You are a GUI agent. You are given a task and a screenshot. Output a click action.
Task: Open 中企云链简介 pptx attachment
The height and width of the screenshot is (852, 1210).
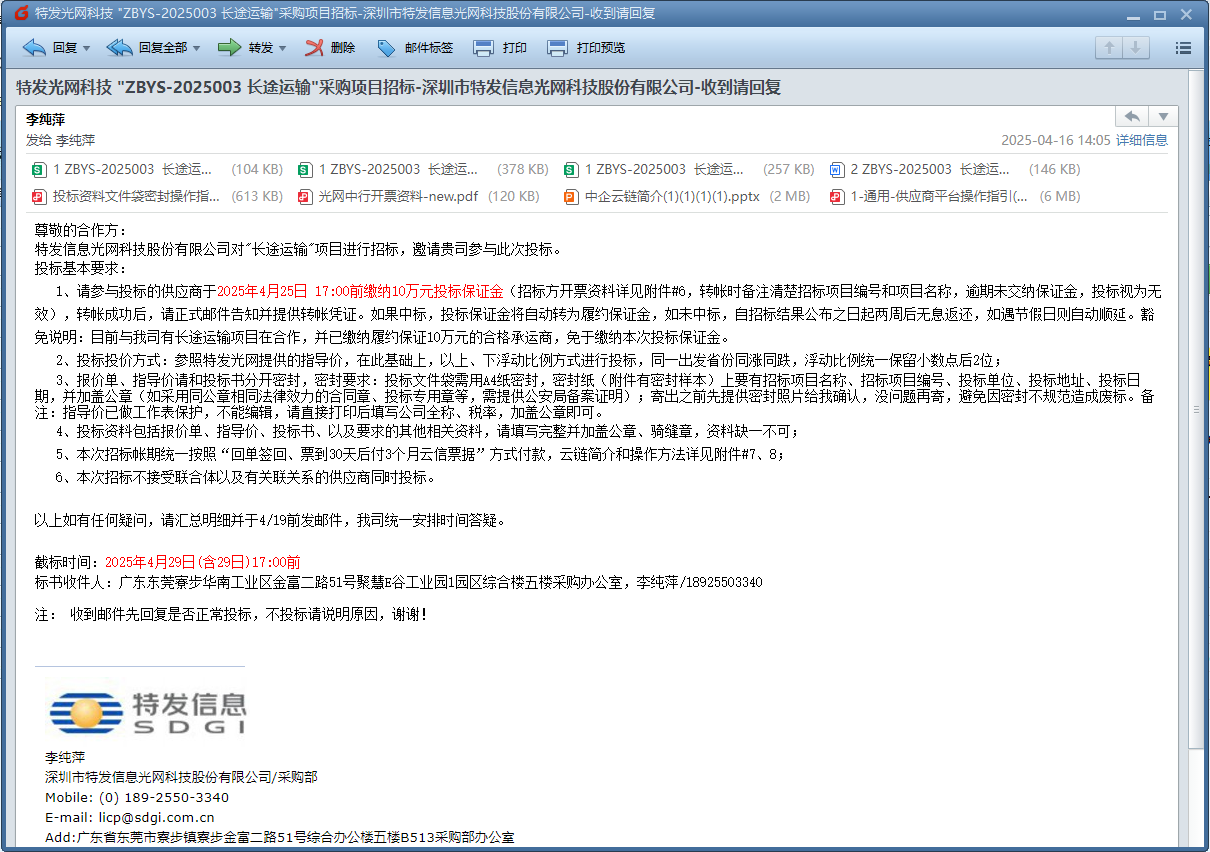tap(689, 196)
